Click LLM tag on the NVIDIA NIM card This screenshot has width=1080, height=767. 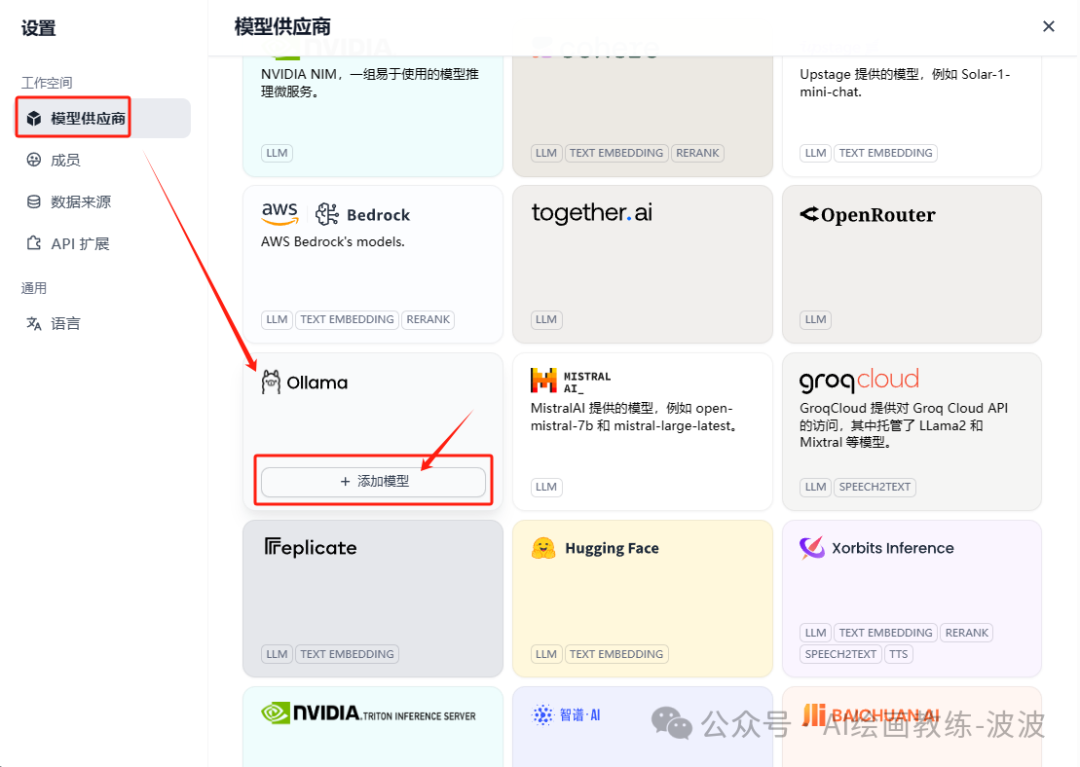pos(277,153)
